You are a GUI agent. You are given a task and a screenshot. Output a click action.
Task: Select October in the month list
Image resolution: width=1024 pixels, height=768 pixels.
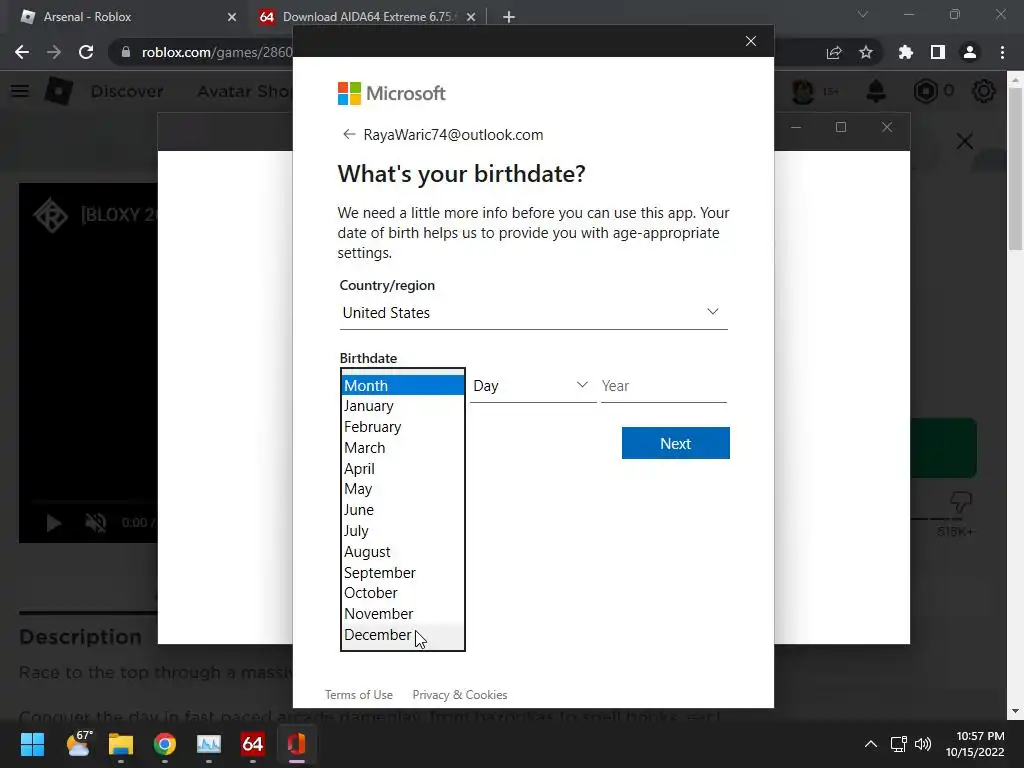pos(402,592)
